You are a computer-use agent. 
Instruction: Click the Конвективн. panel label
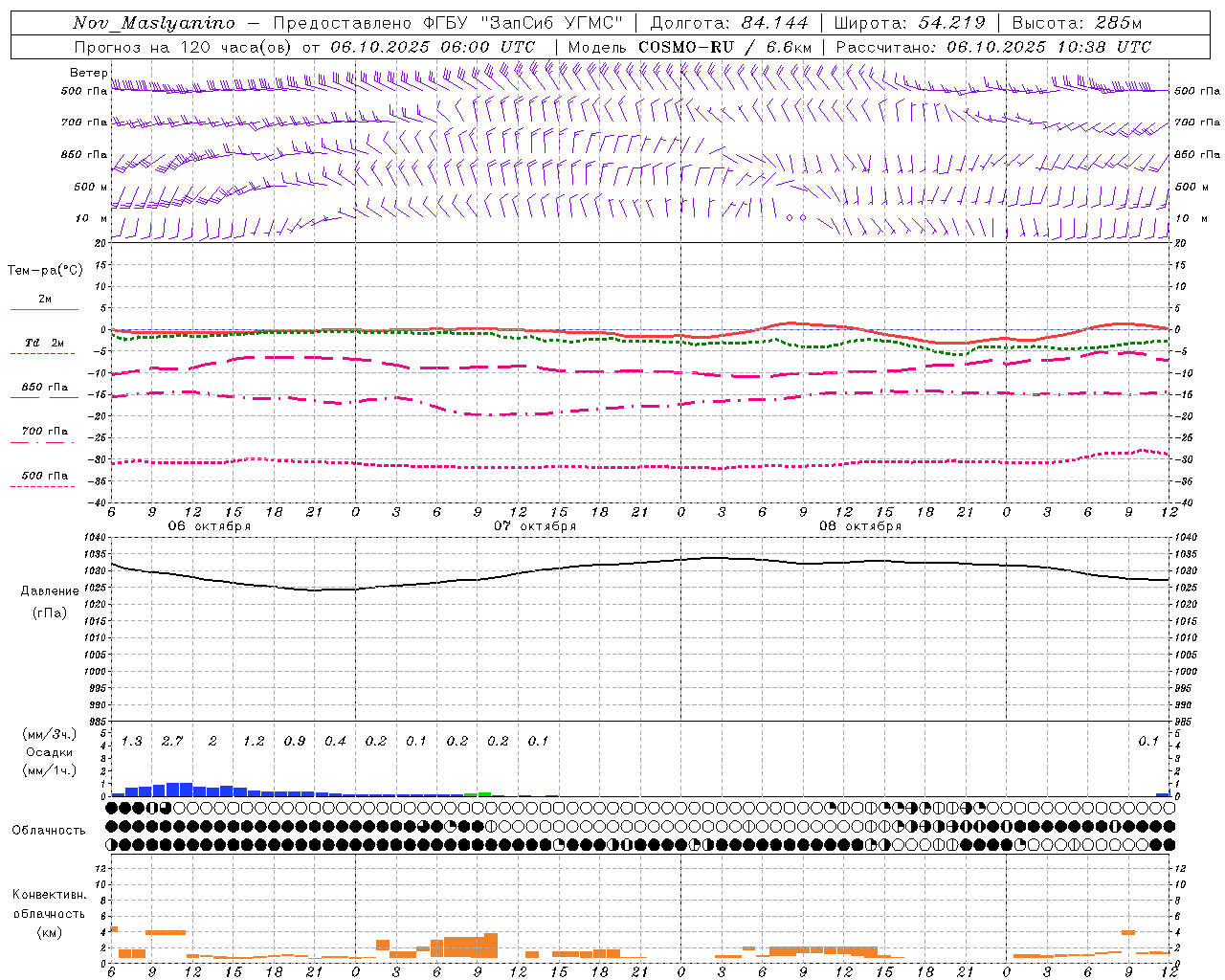coord(49,895)
